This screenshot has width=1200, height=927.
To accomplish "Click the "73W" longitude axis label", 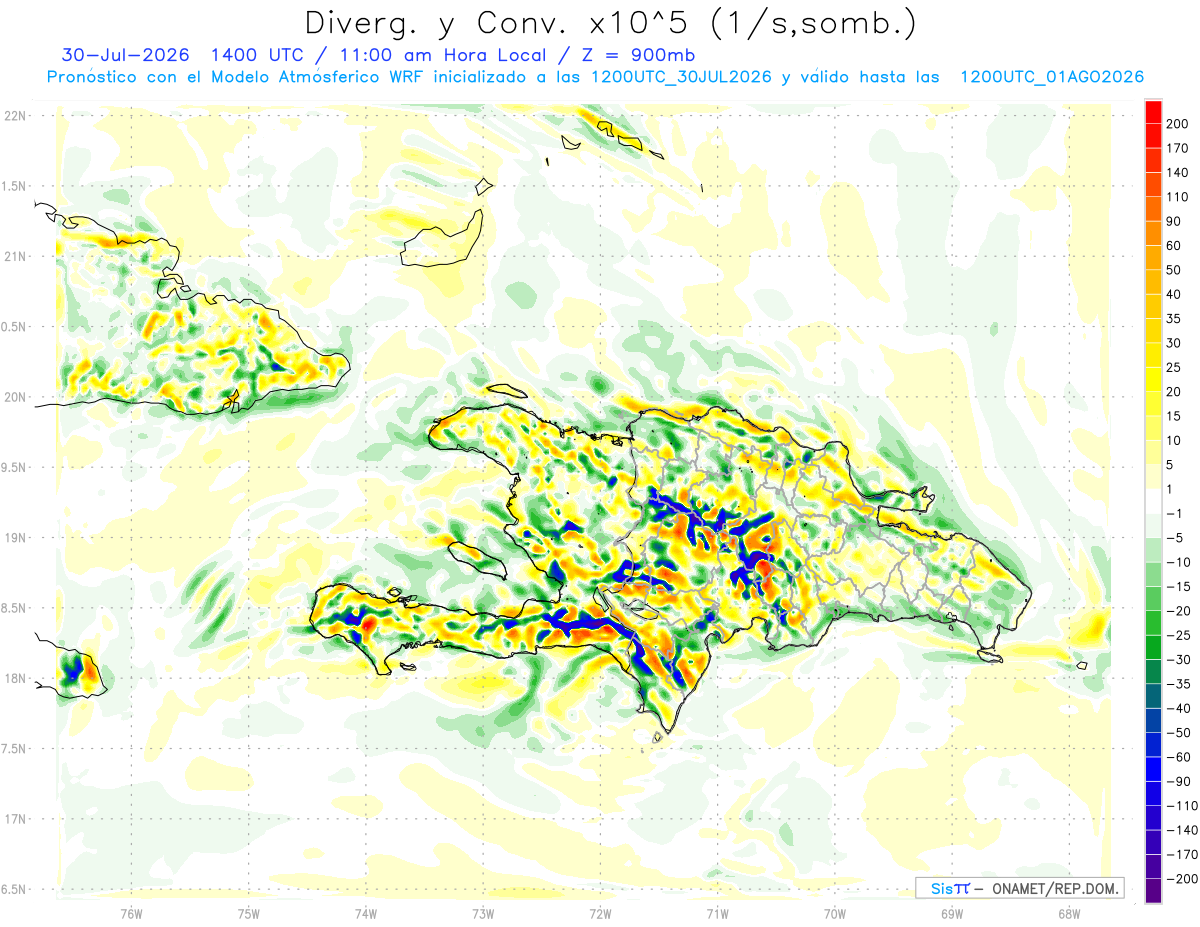I will tap(482, 913).
